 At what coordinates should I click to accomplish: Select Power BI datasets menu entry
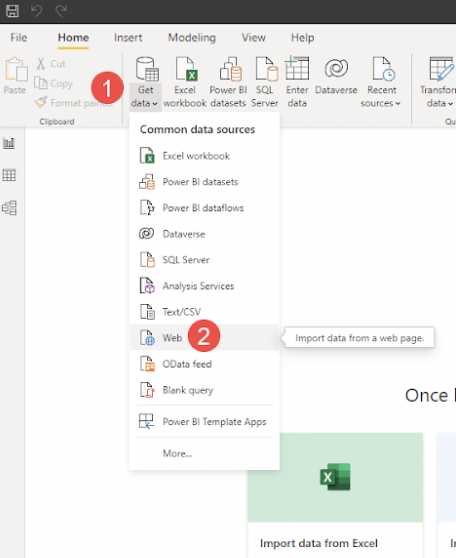click(204, 182)
